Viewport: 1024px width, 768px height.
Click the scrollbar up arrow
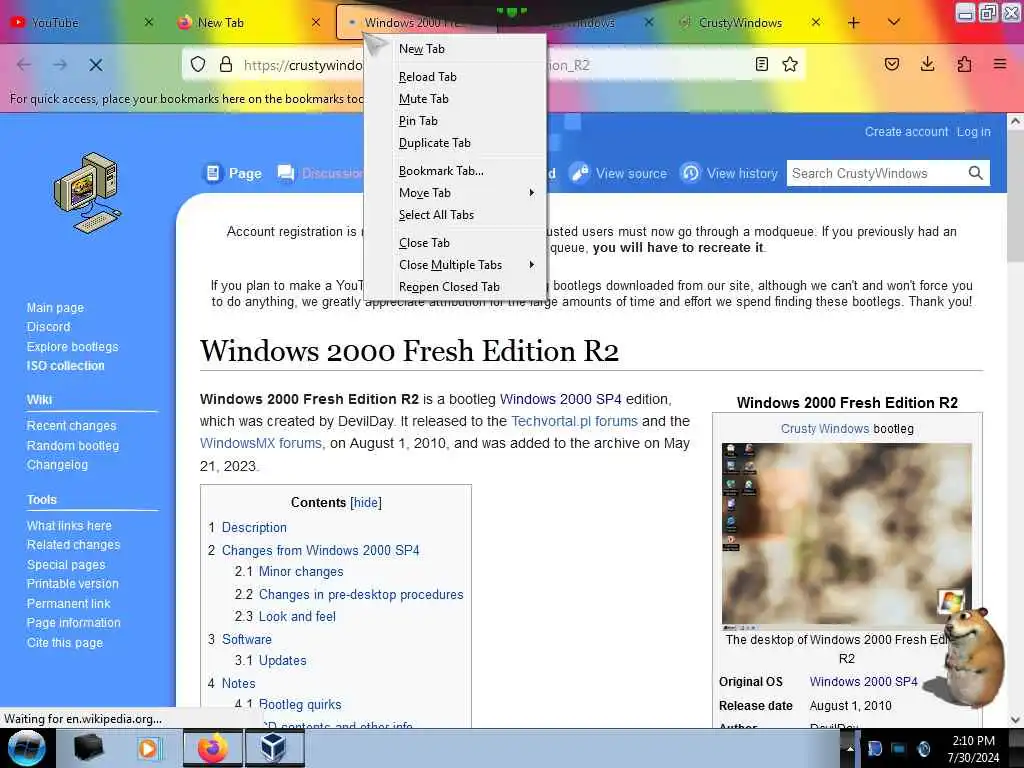click(1015, 121)
